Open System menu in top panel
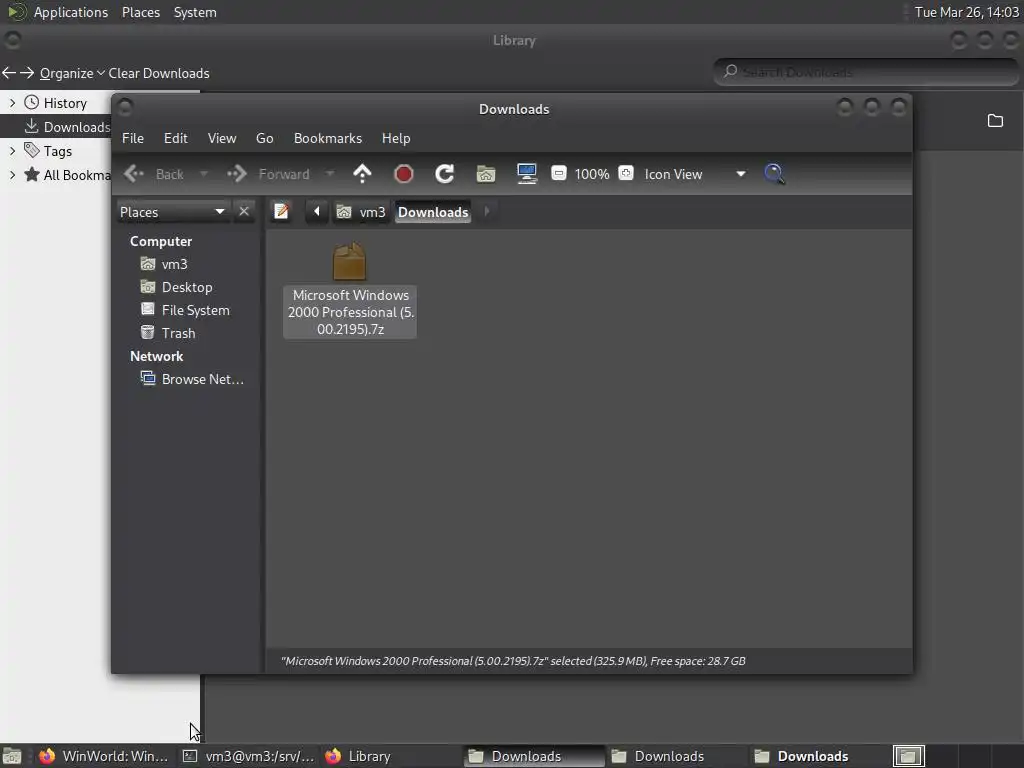Viewport: 1024px width, 768px height. tap(195, 12)
